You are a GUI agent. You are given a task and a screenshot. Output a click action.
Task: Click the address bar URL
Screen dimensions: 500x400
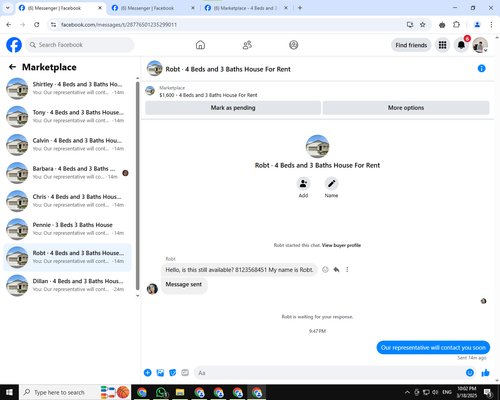pyautogui.click(x=119, y=25)
